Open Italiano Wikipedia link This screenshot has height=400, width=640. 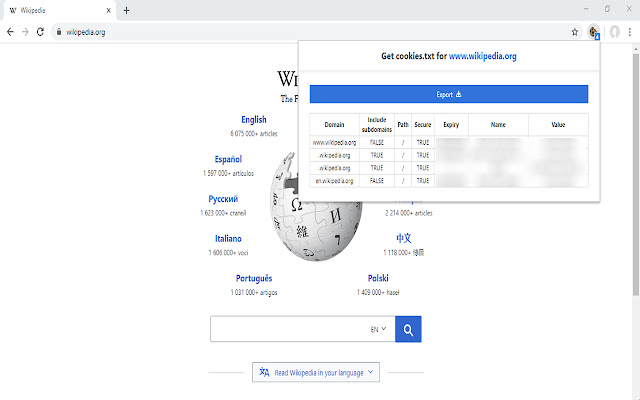pos(228,238)
